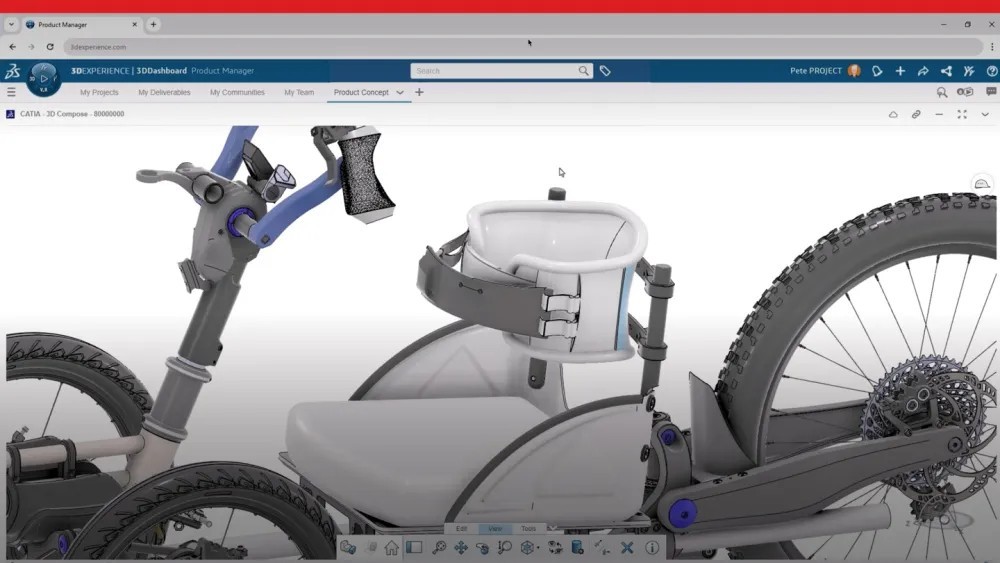Toggle the hide/show visibility swap tool

[x=555, y=548]
